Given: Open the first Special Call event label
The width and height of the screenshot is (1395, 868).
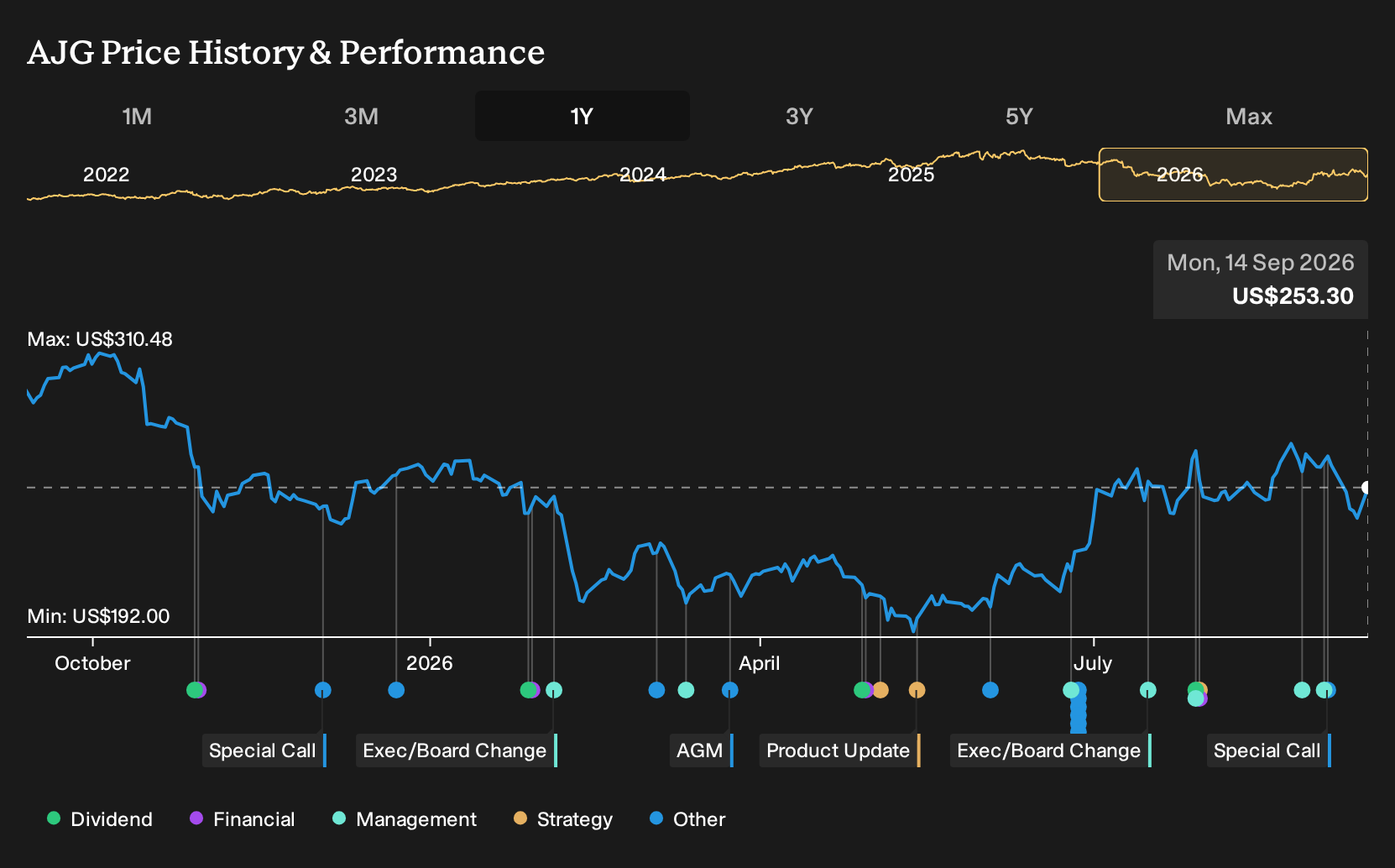Looking at the screenshot, I should click(x=264, y=750).
